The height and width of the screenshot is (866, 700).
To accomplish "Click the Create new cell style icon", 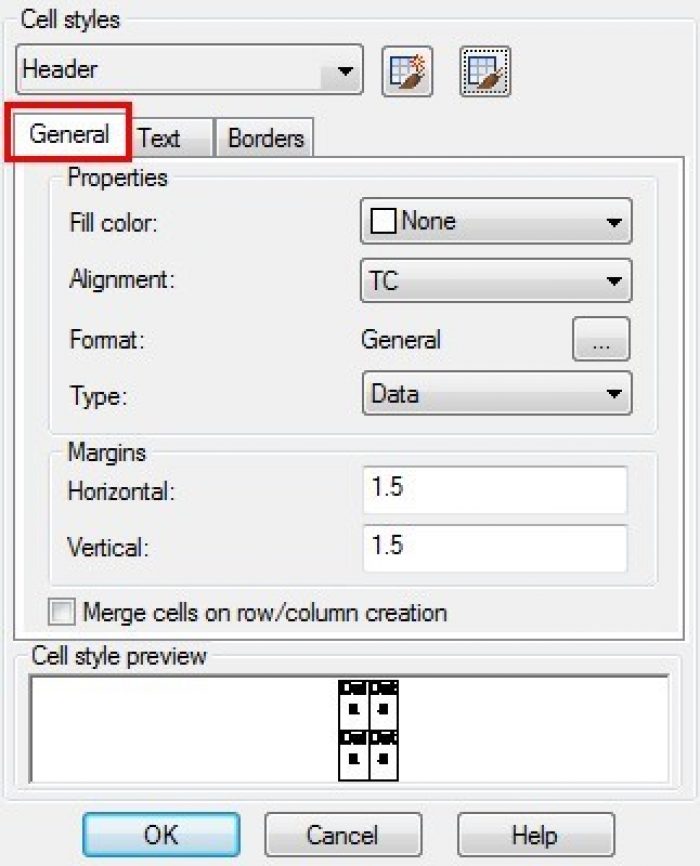I will tap(407, 72).
